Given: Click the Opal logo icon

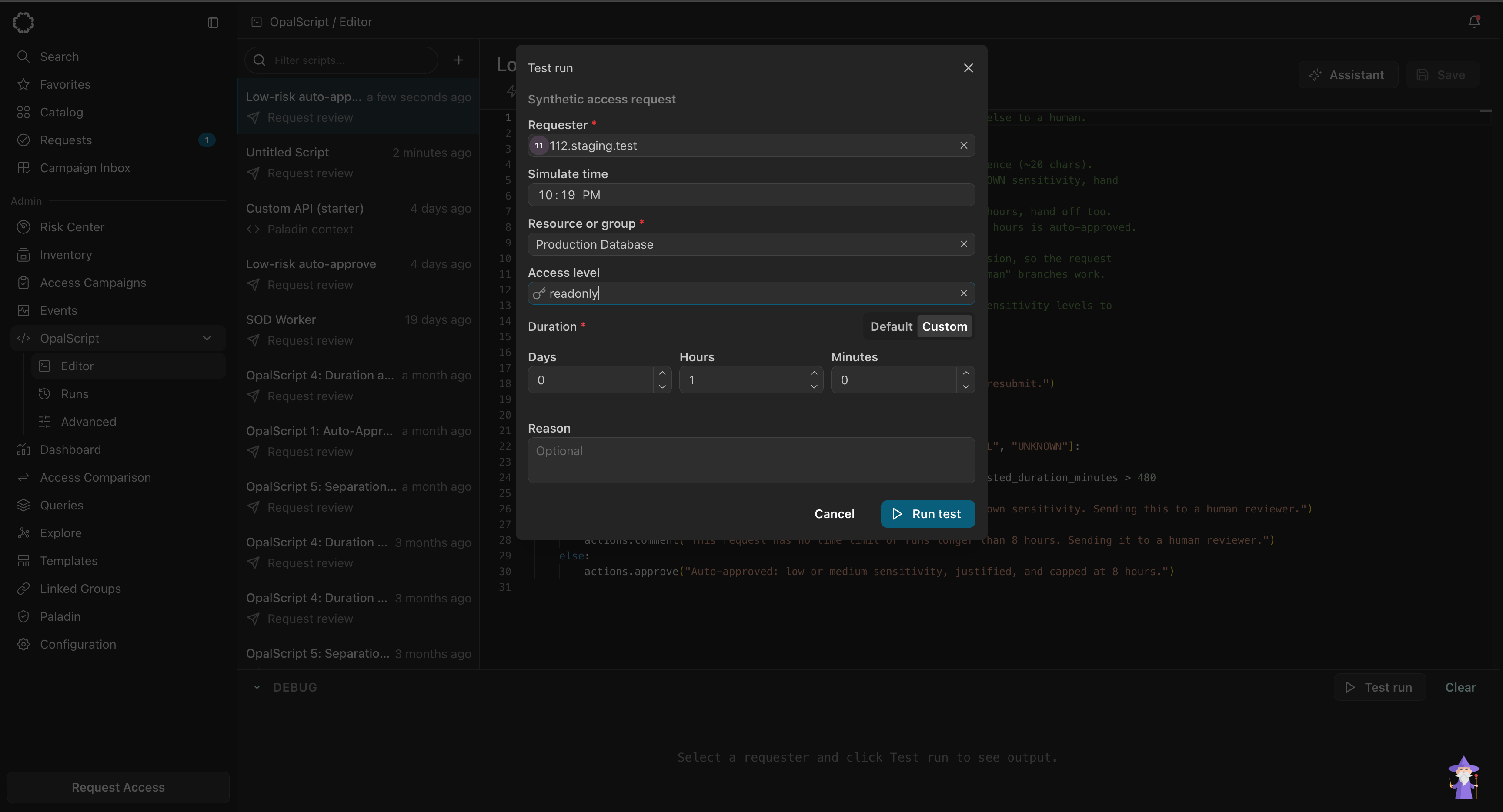Looking at the screenshot, I should point(23,22).
